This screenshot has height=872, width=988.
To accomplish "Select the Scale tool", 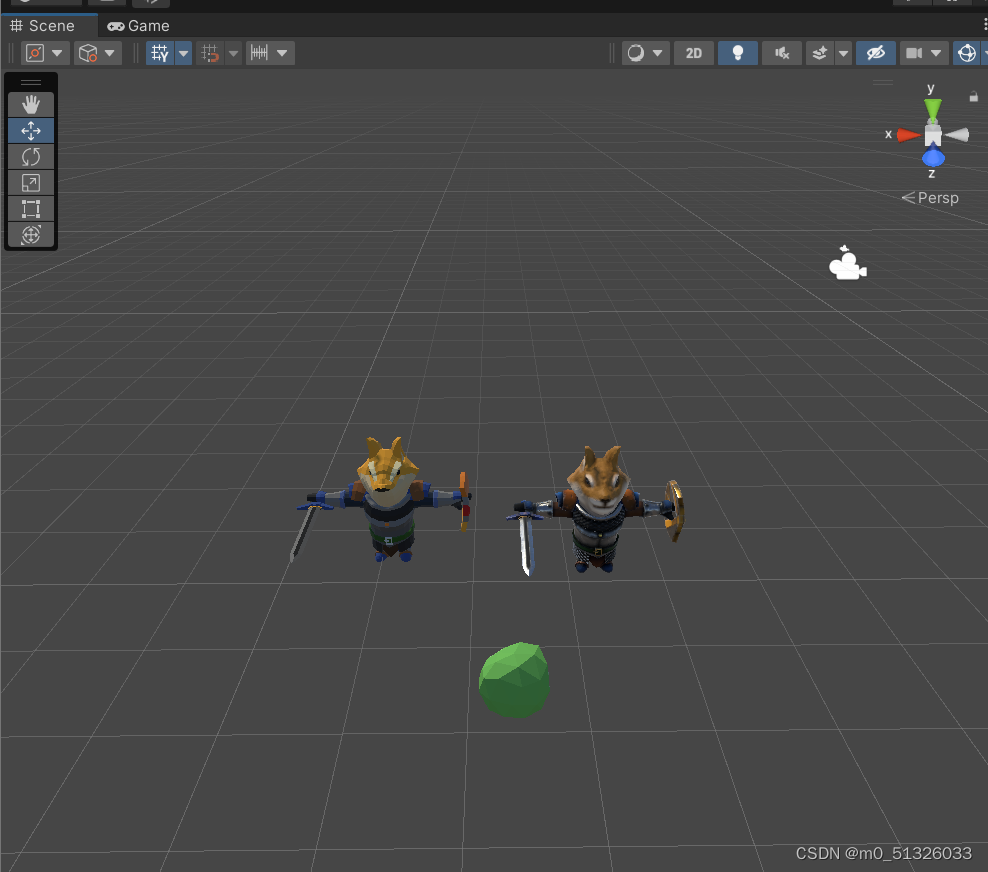I will (31, 183).
